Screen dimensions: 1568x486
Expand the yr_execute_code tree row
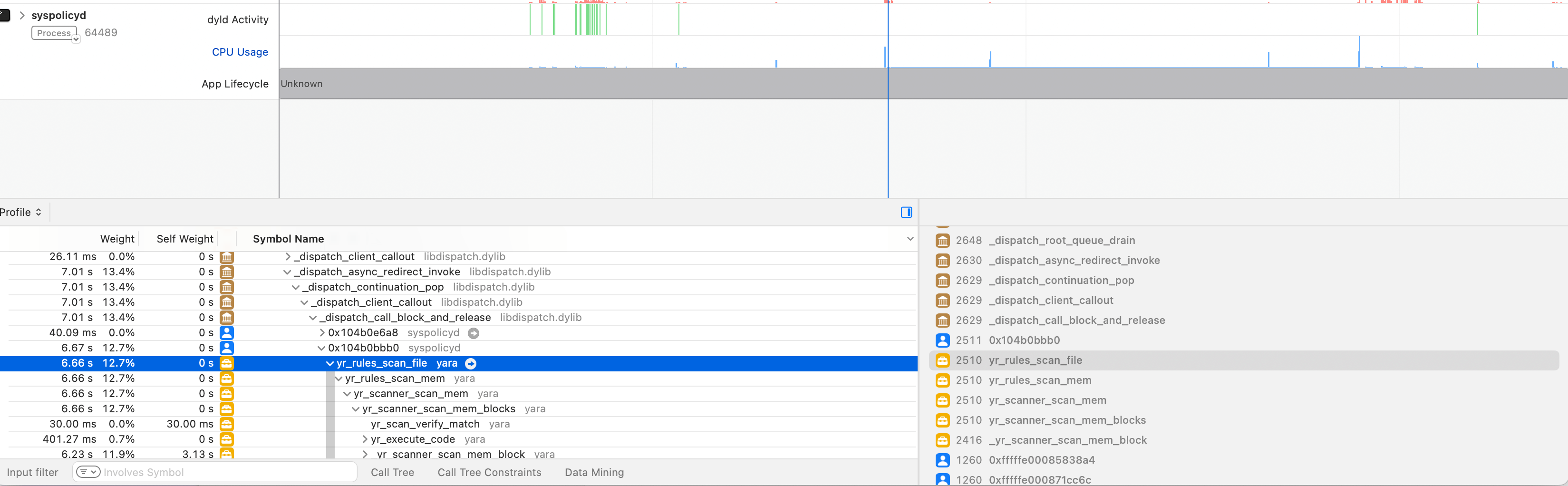(x=365, y=439)
